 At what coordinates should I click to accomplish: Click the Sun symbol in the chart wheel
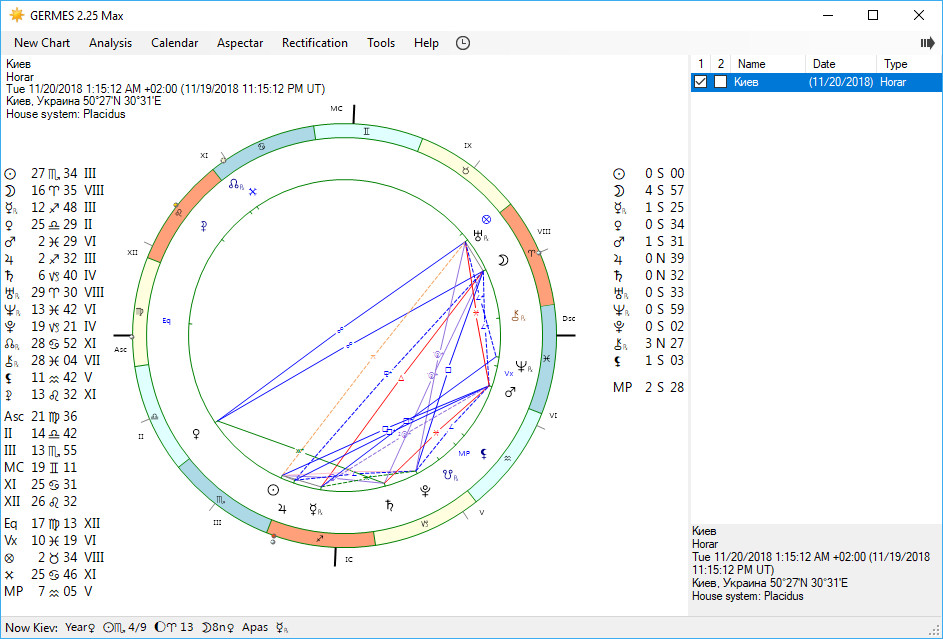click(273, 490)
